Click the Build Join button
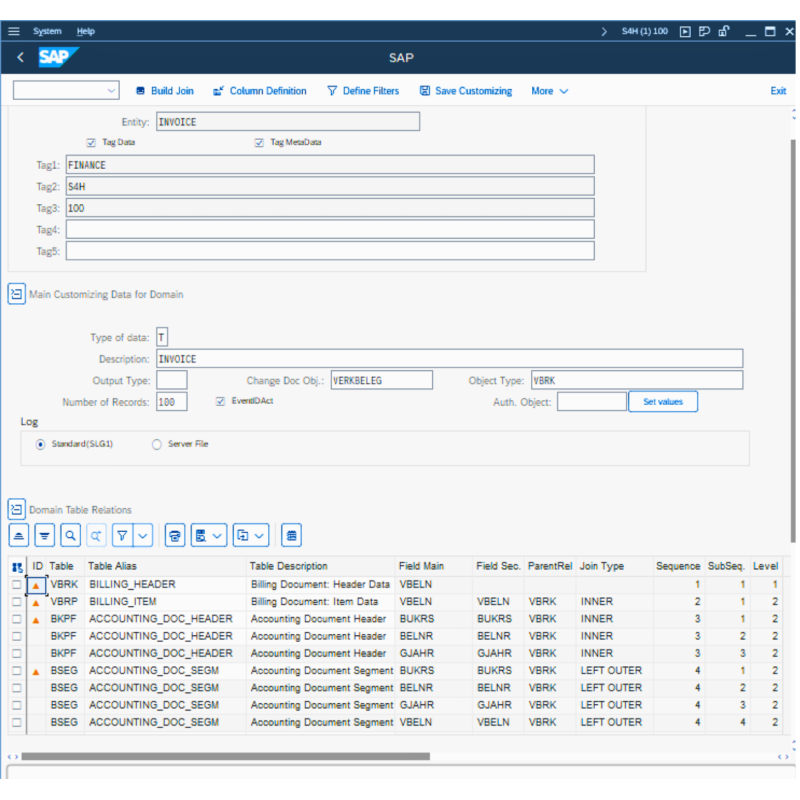Screen dimensions: 800x800 point(164,90)
